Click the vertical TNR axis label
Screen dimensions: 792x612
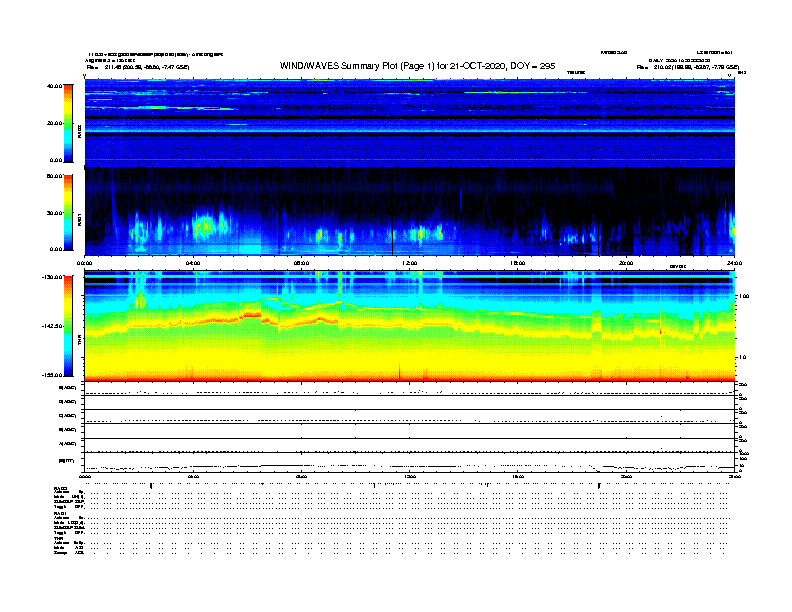coord(79,340)
